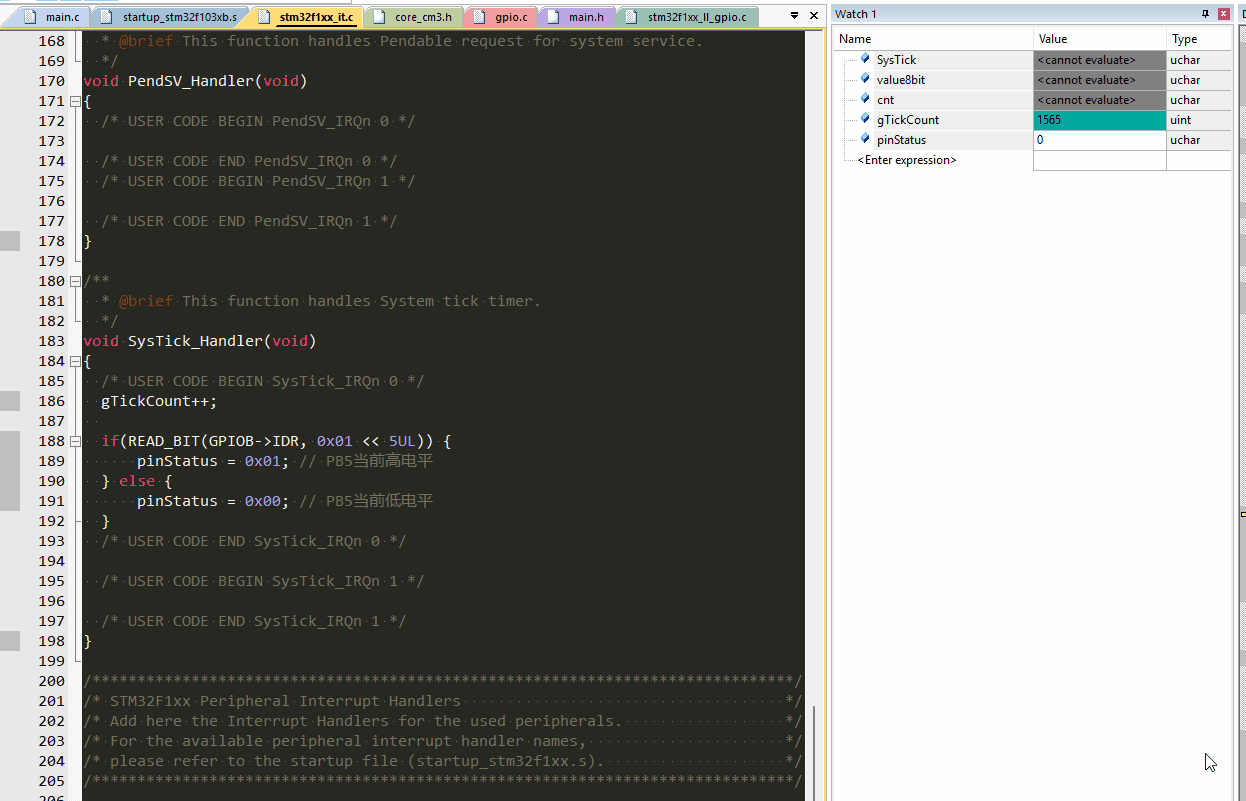
Task: Click the diamond icon beside value8bit watch variable
Action: 862,79
